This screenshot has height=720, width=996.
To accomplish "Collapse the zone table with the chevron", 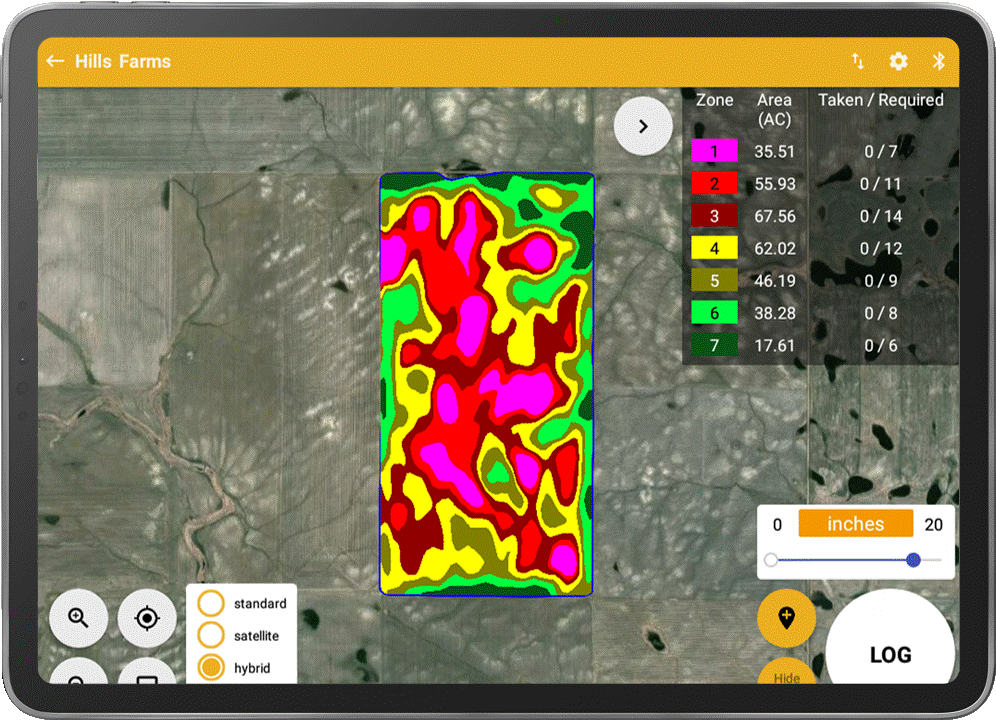I will (643, 127).
